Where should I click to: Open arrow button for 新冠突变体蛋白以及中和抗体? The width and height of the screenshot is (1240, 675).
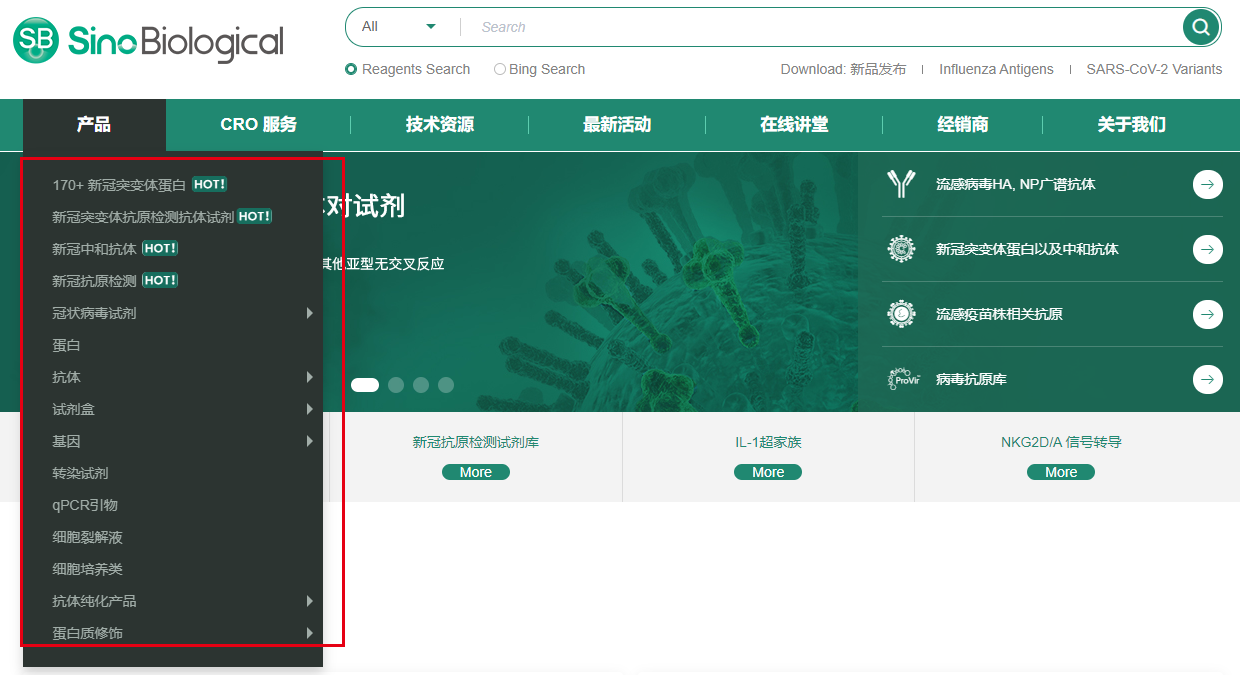point(1208,249)
